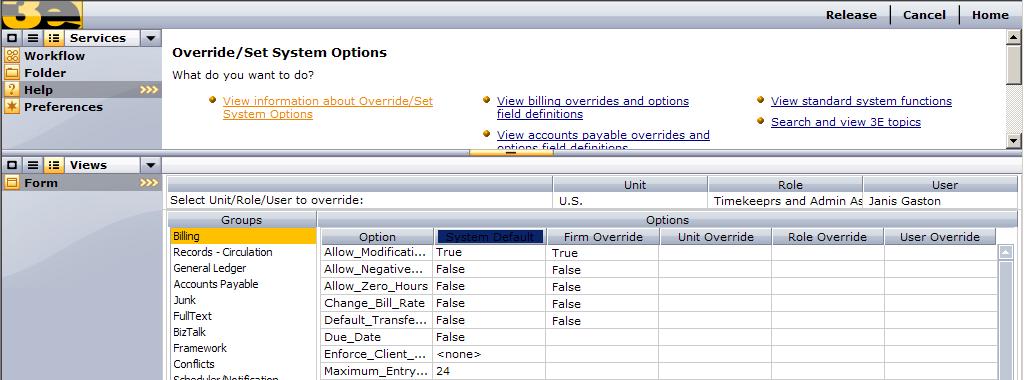Viewport: 1024px width, 380px height.
Task: Click the System Default column header
Action: (x=490, y=237)
